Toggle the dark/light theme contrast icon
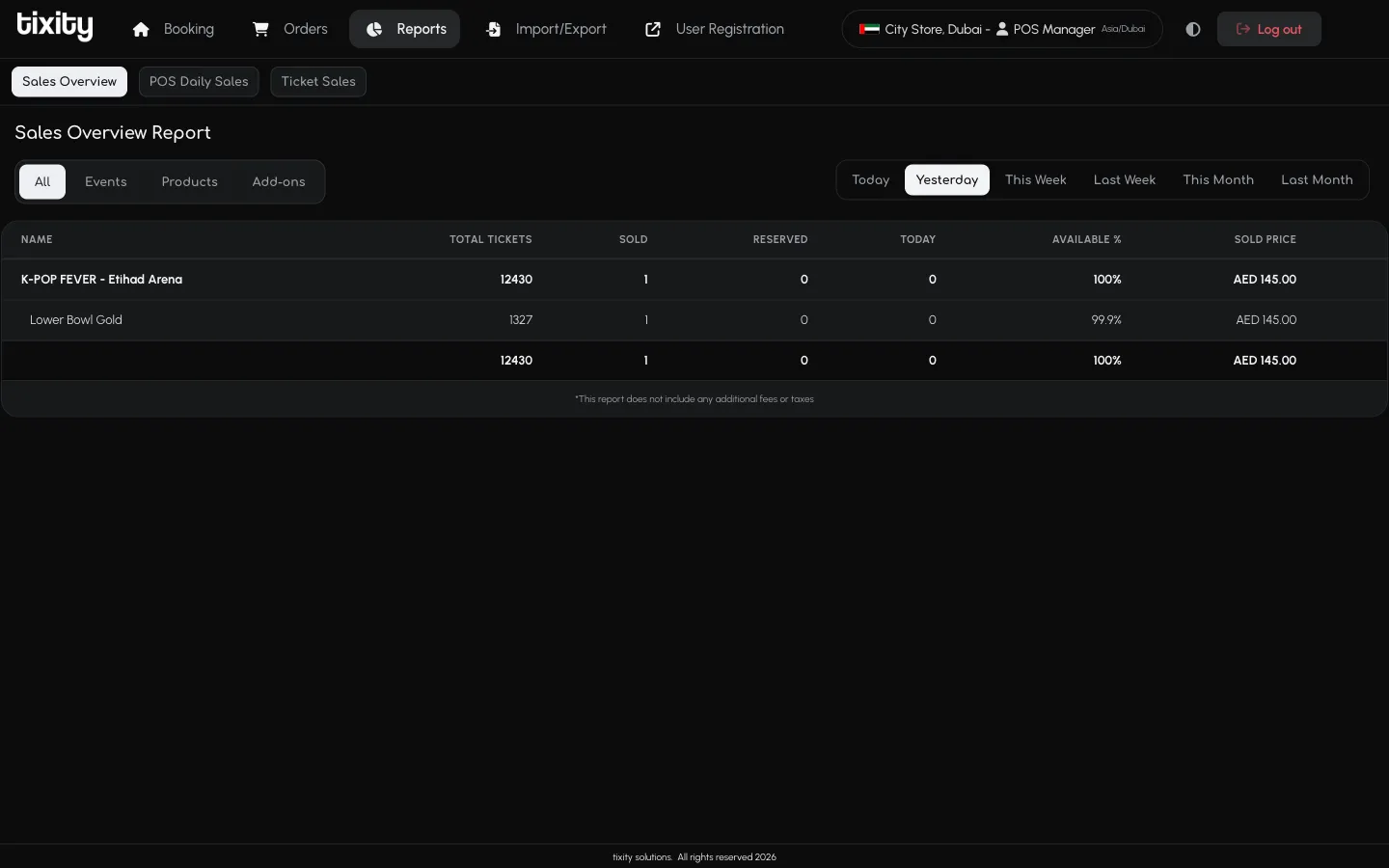This screenshot has height=868, width=1389. click(x=1193, y=29)
